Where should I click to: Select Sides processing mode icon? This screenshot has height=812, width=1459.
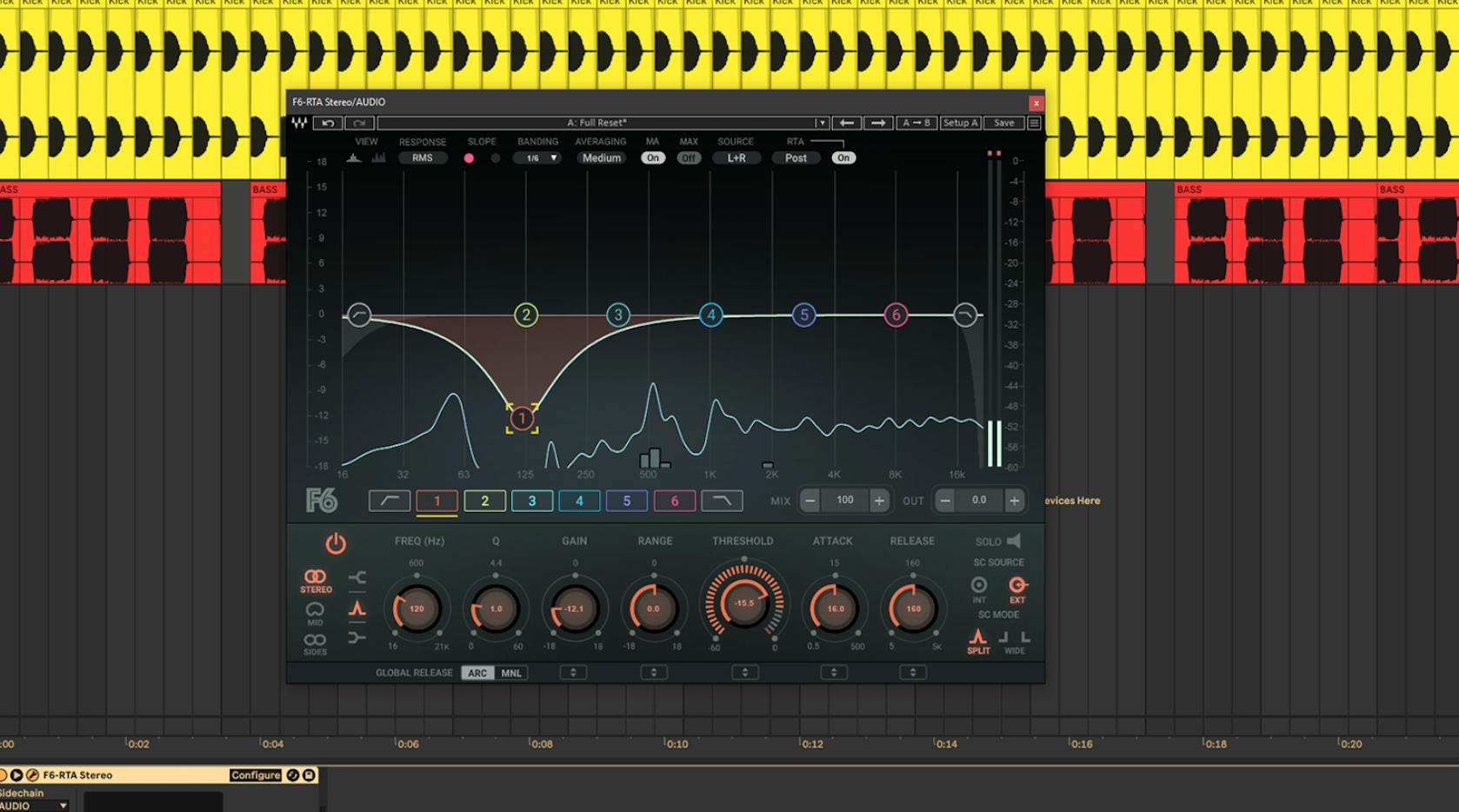click(x=315, y=643)
